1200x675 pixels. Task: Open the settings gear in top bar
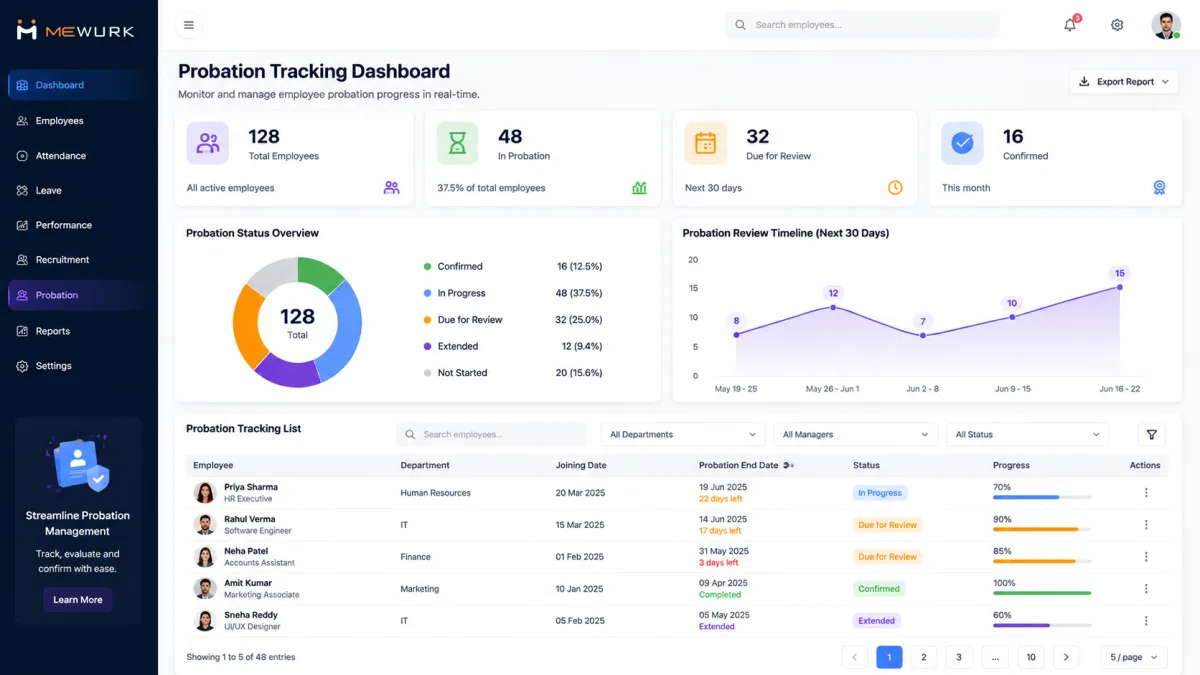pyautogui.click(x=1117, y=25)
